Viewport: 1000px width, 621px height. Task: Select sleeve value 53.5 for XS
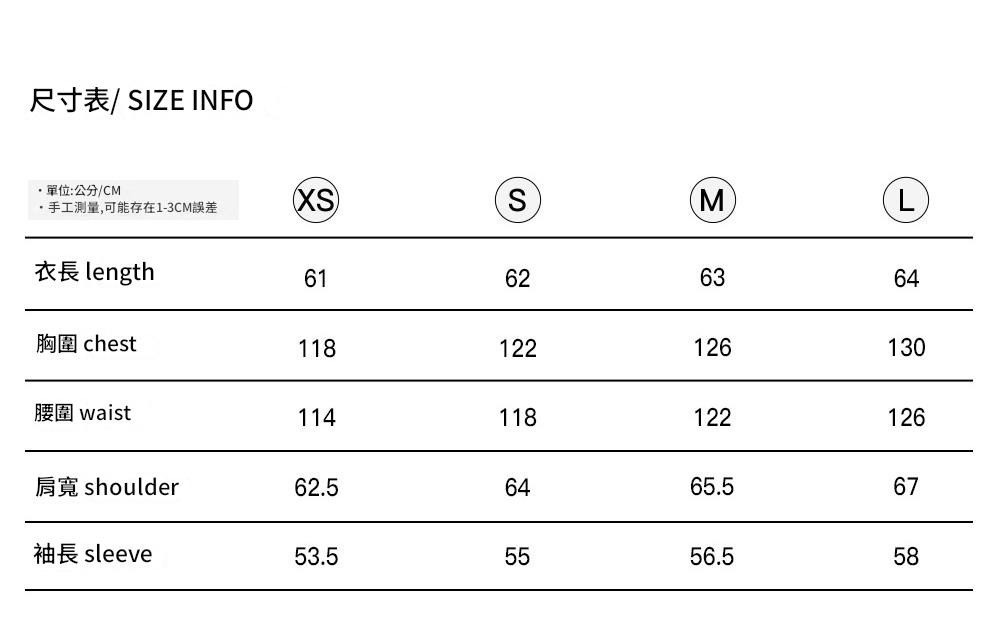(x=316, y=556)
